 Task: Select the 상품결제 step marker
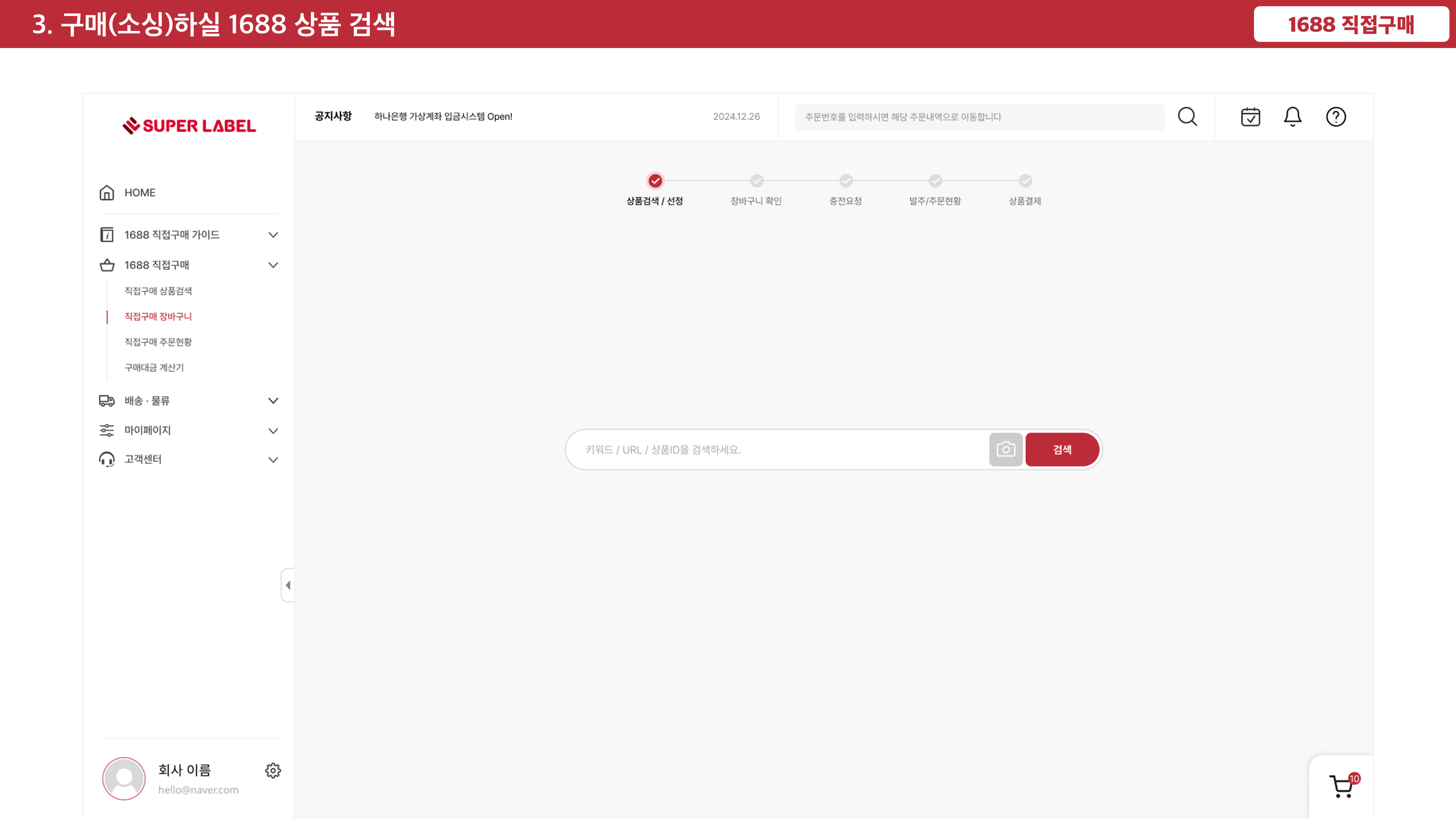tap(1025, 181)
